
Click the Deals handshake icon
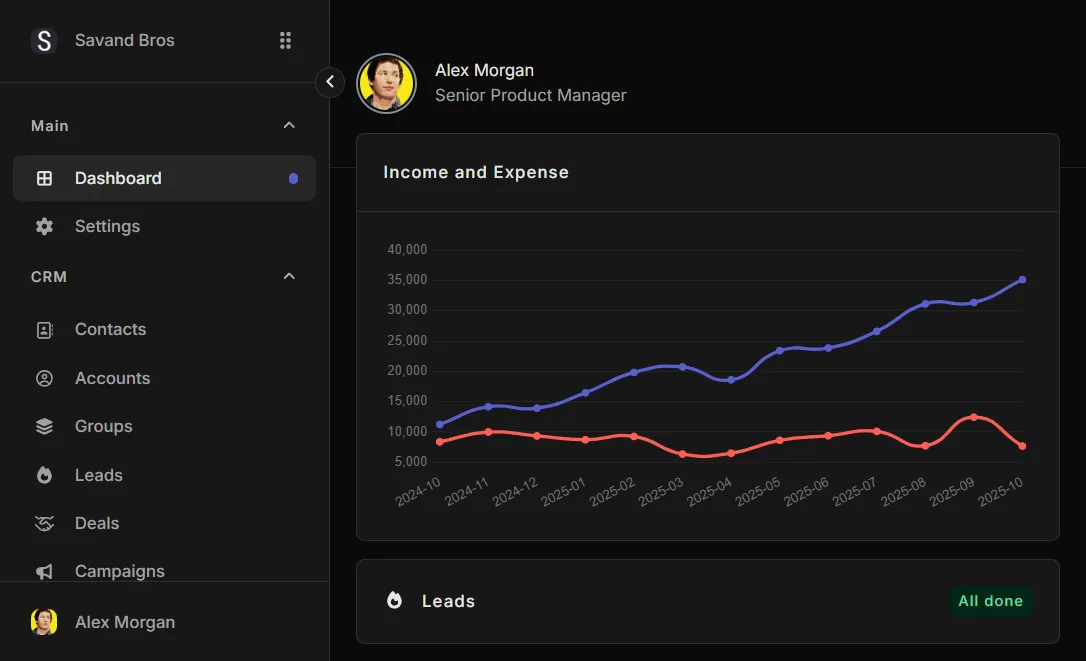tap(44, 523)
